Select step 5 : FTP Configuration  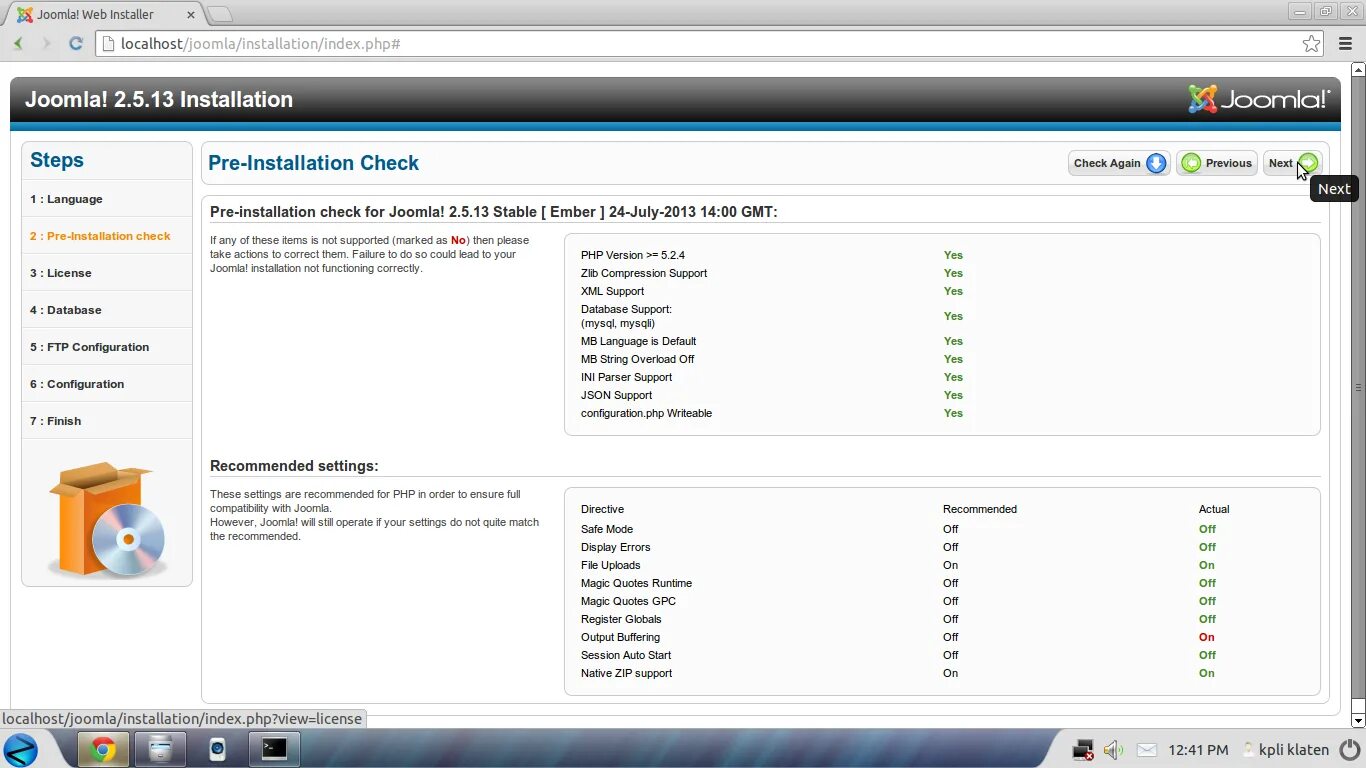point(107,347)
